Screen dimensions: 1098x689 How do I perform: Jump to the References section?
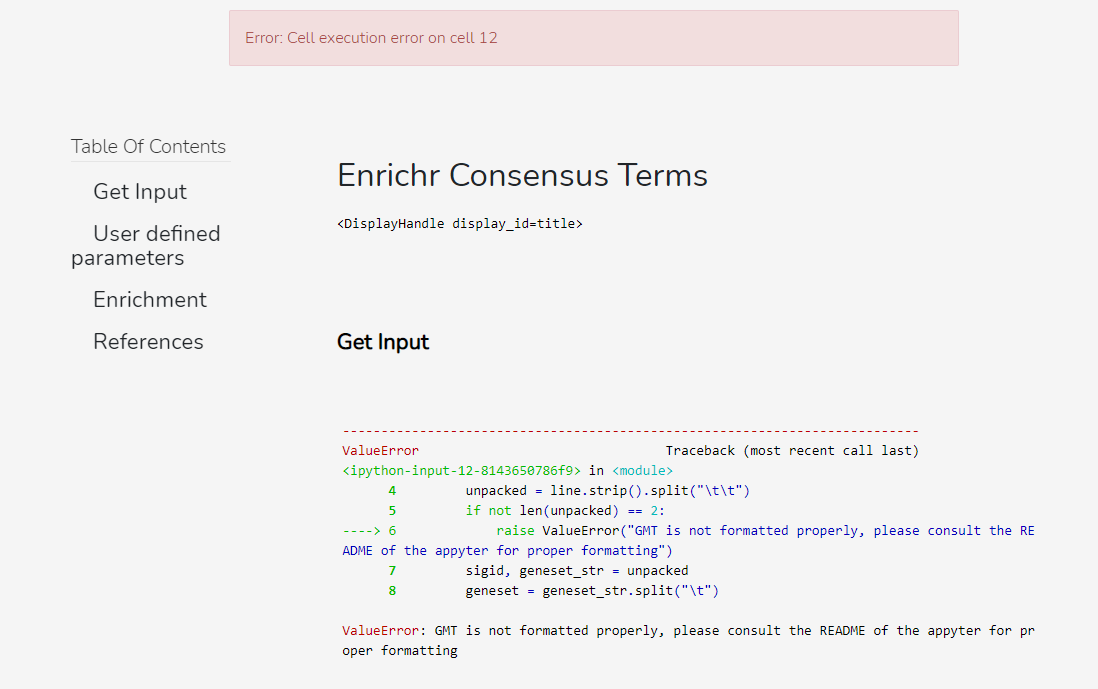tap(148, 341)
